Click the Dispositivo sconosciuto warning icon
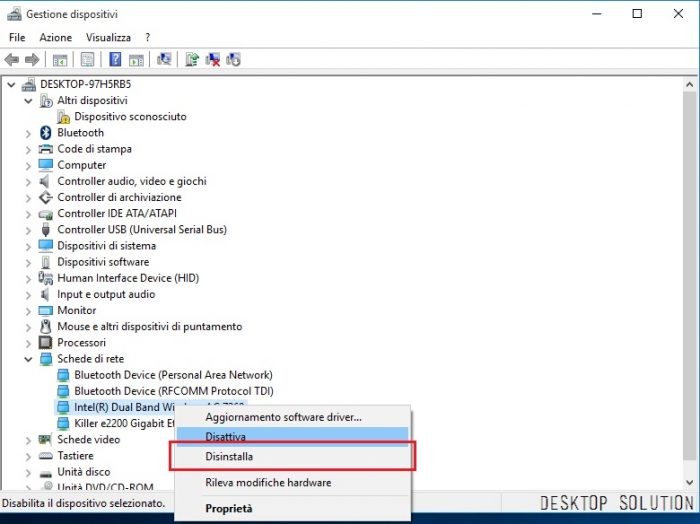700x524 pixels. tap(63, 117)
